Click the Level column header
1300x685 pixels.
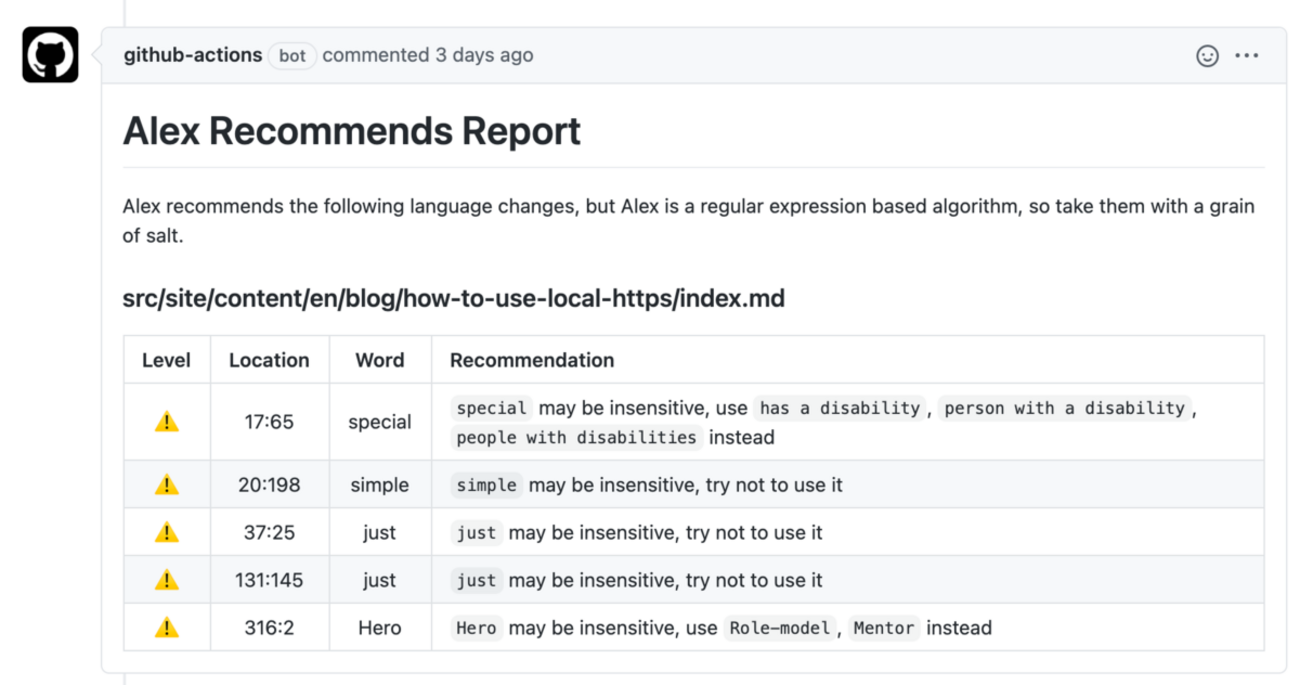[166, 360]
